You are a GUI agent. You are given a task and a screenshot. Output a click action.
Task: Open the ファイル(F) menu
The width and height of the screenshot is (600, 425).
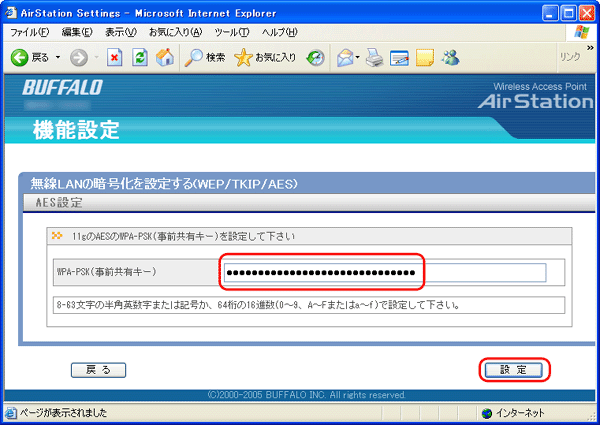click(29, 33)
